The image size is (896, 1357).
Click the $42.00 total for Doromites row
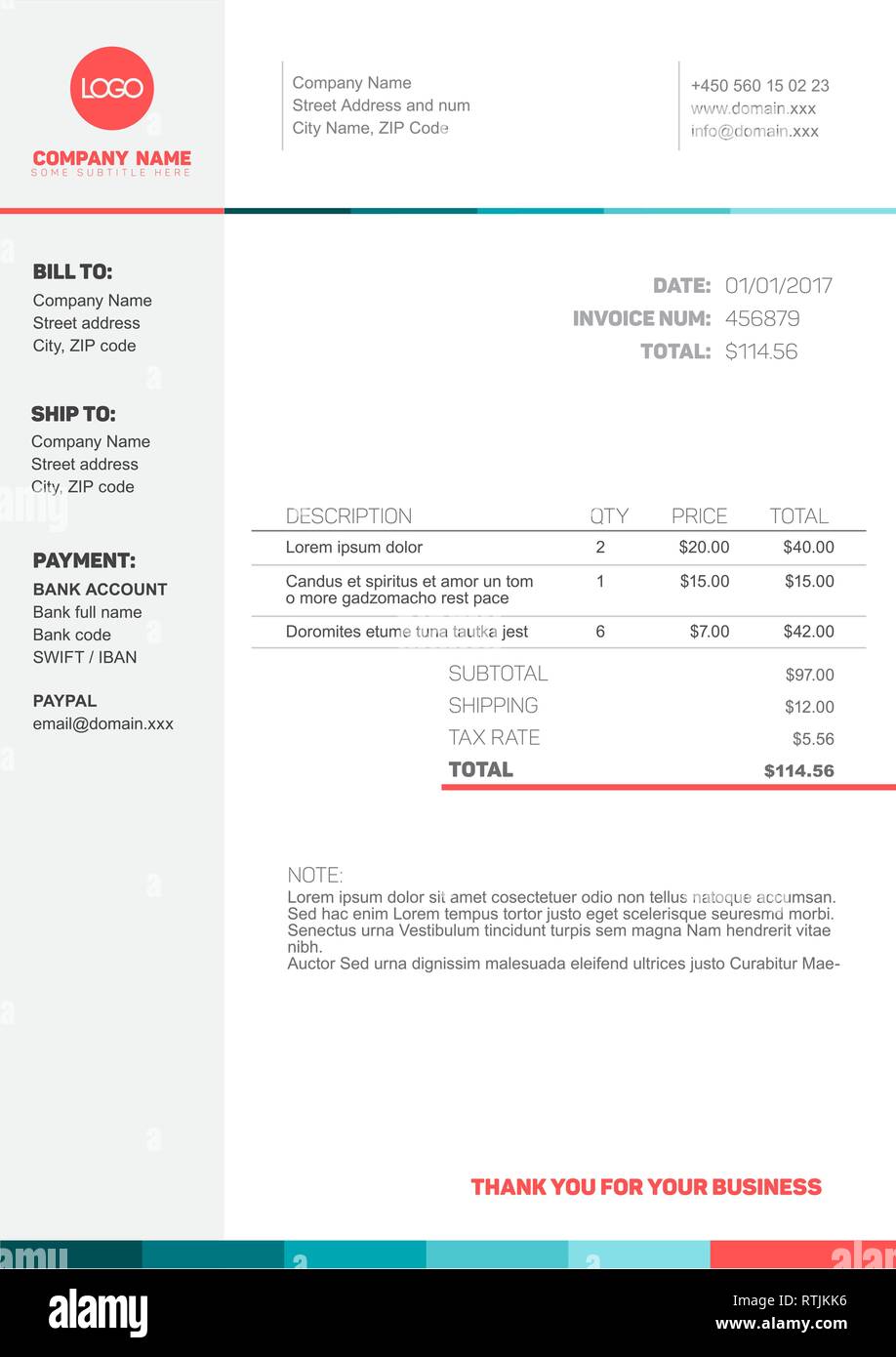(x=809, y=632)
